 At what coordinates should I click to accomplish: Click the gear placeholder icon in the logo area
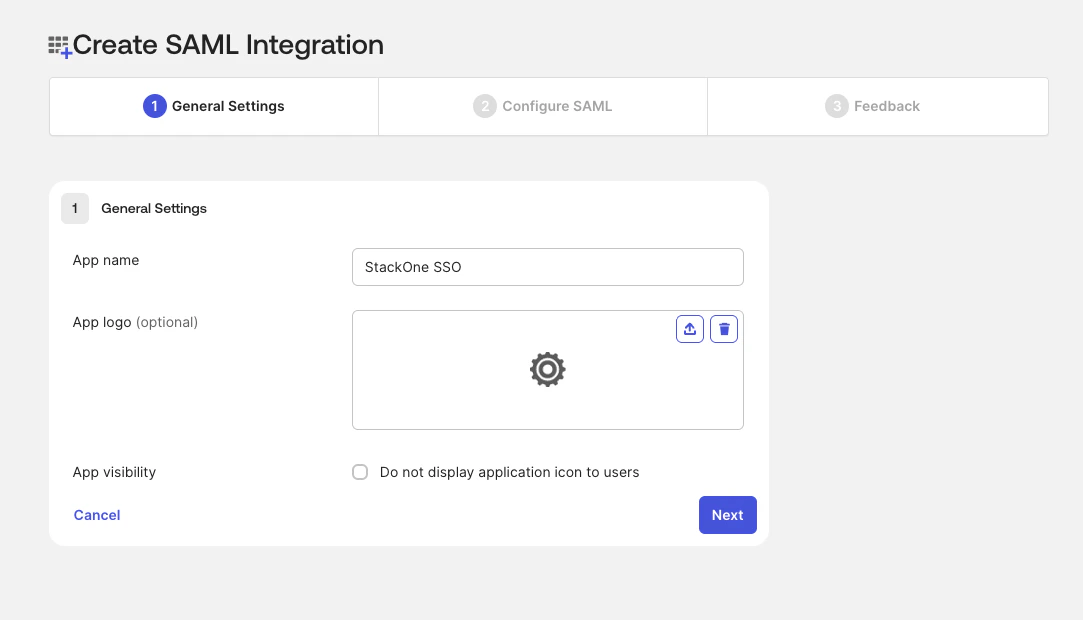coord(547,369)
